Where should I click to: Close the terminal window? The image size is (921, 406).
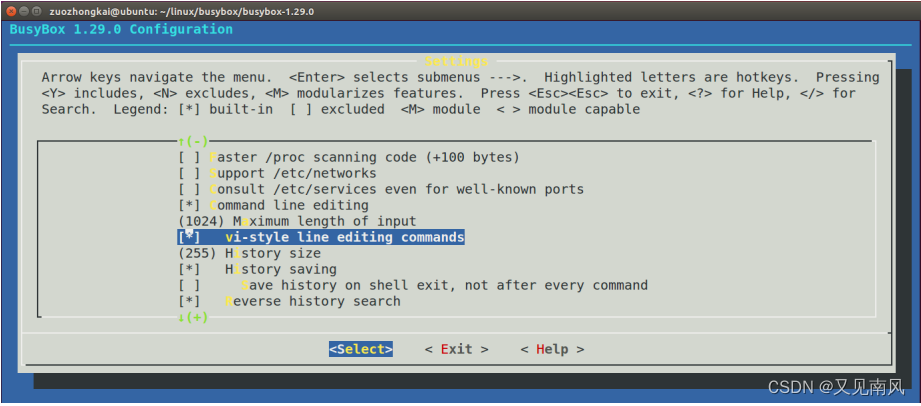11,11
